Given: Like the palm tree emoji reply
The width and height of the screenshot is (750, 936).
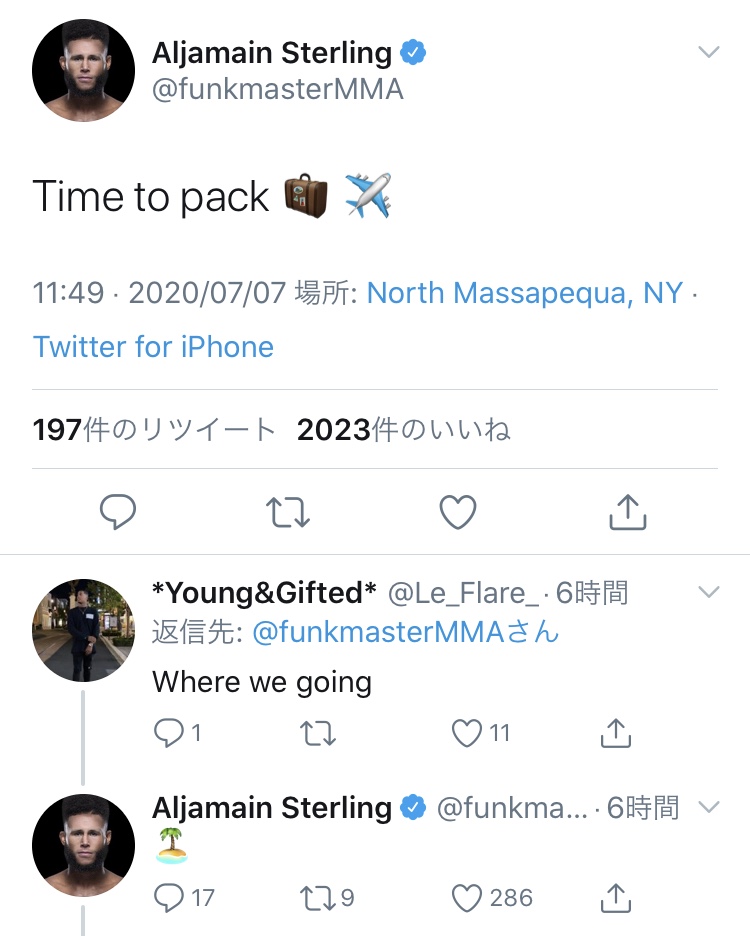Looking at the screenshot, I should 466,898.
